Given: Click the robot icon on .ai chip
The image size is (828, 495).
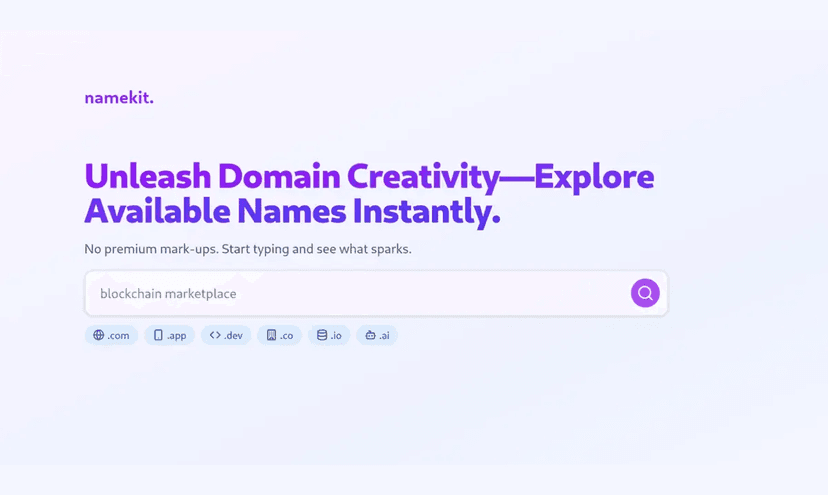Looking at the screenshot, I should (x=370, y=335).
